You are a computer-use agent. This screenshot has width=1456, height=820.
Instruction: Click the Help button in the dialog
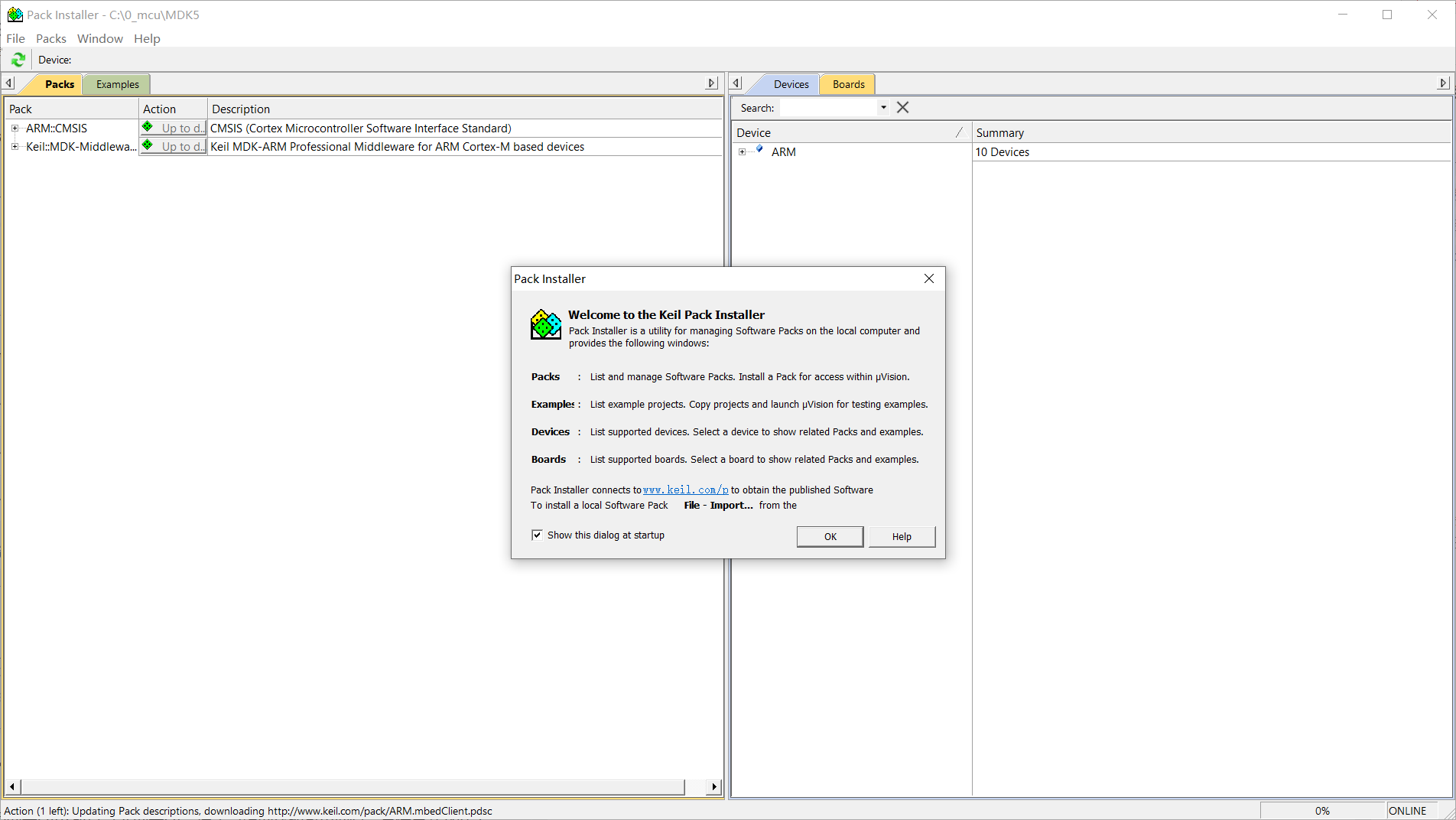click(902, 537)
